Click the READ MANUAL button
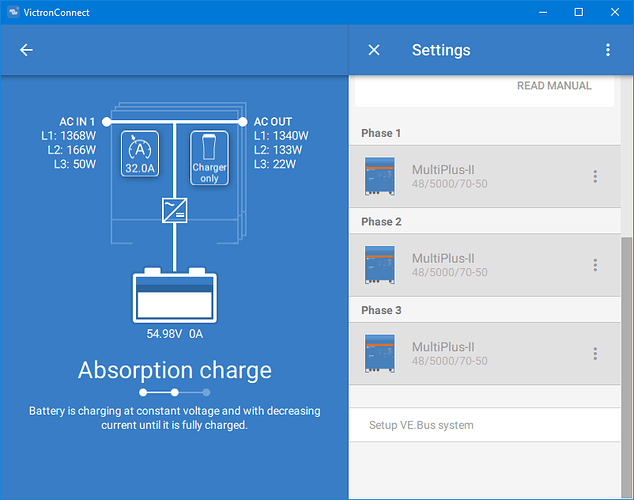 553,86
